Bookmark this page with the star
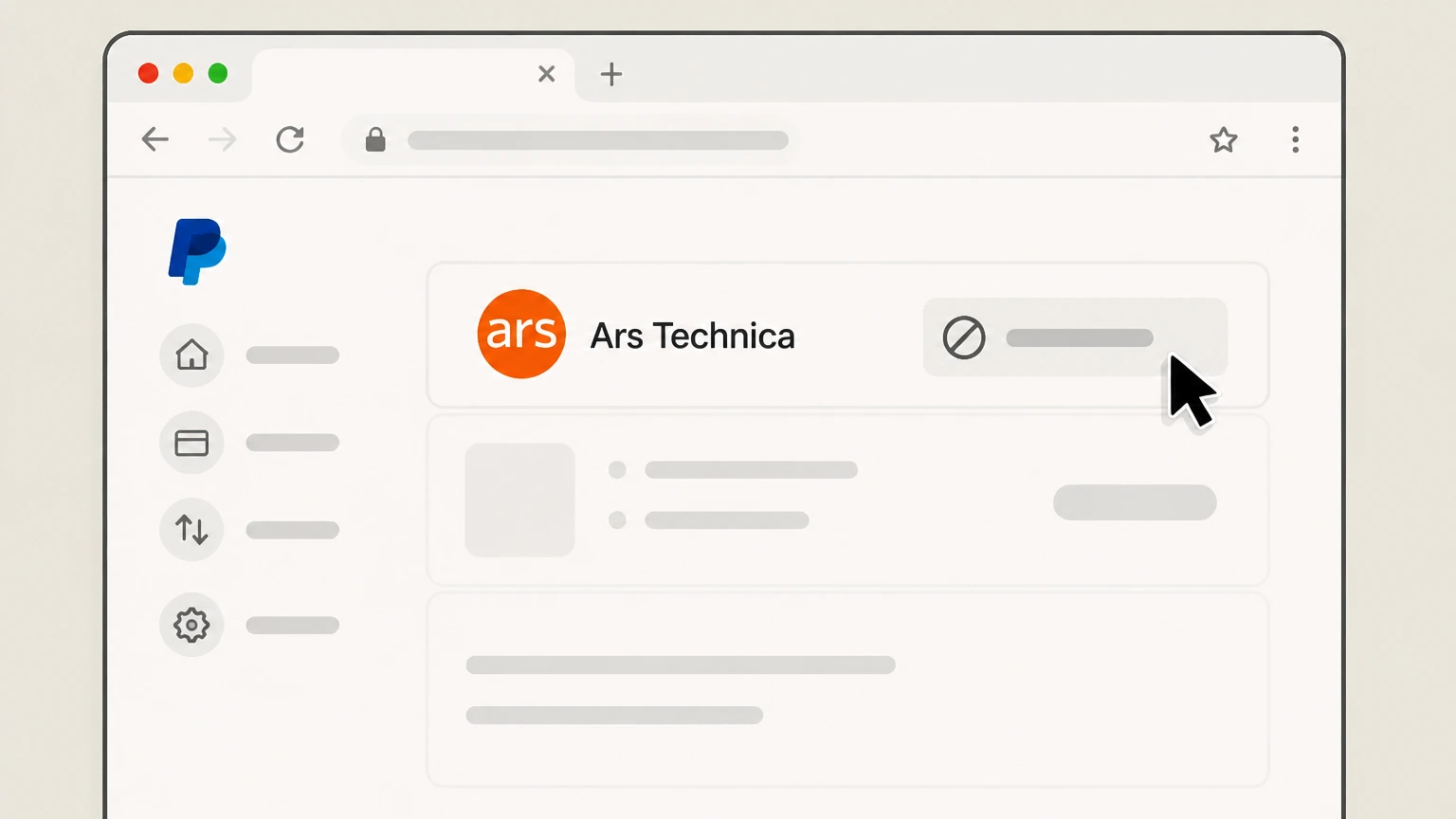Viewport: 1456px width, 819px height. (x=1224, y=140)
